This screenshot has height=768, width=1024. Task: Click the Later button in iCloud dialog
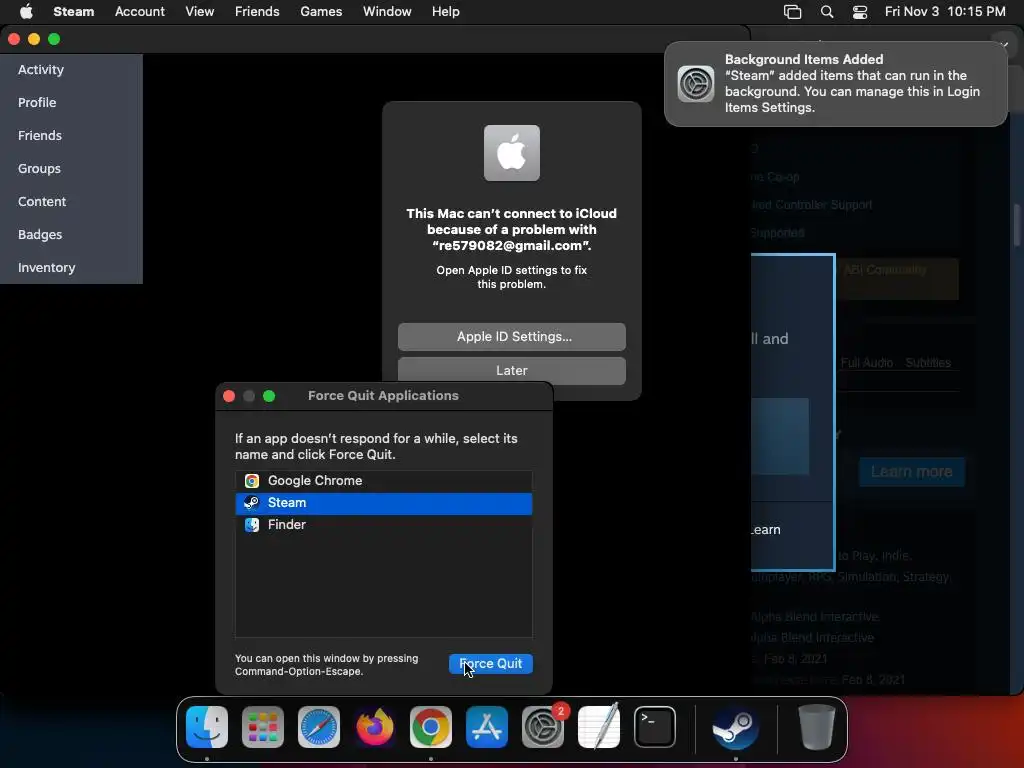tap(511, 370)
